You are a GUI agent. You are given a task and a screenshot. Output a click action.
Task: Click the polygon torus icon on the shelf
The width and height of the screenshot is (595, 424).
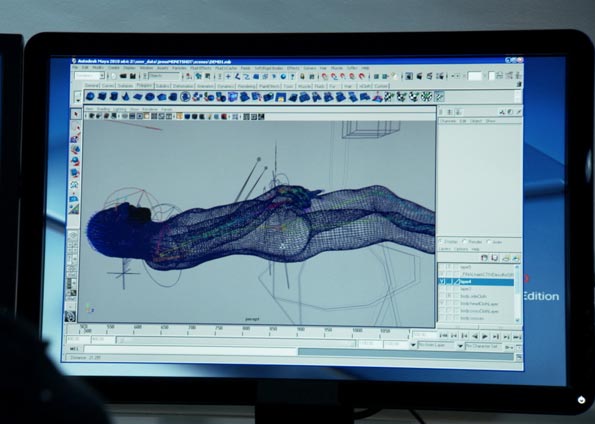click(150, 97)
